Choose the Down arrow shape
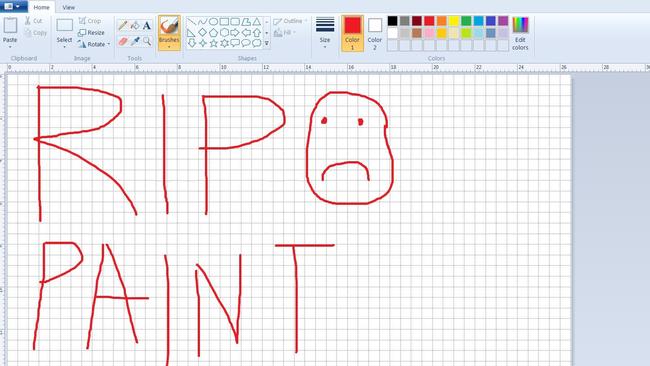The width and height of the screenshot is (650, 366). tap(192, 43)
